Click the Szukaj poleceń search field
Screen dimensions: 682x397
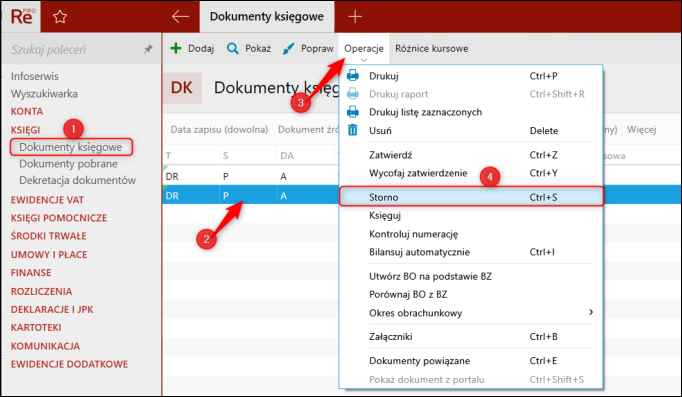click(x=74, y=50)
